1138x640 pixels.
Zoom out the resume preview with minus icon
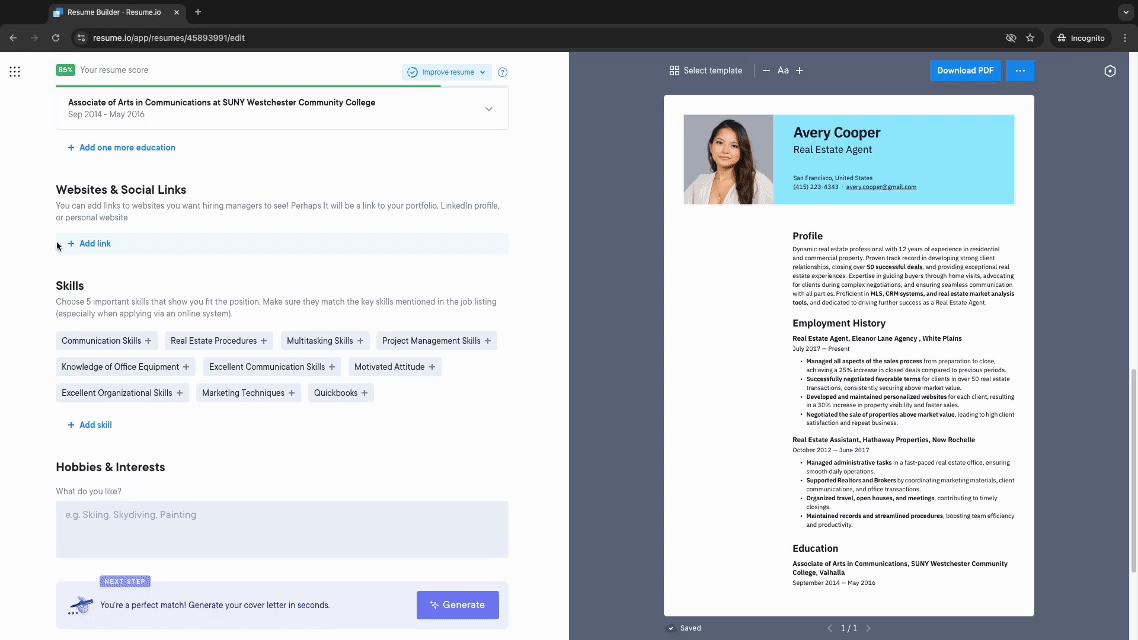pyautogui.click(x=766, y=70)
